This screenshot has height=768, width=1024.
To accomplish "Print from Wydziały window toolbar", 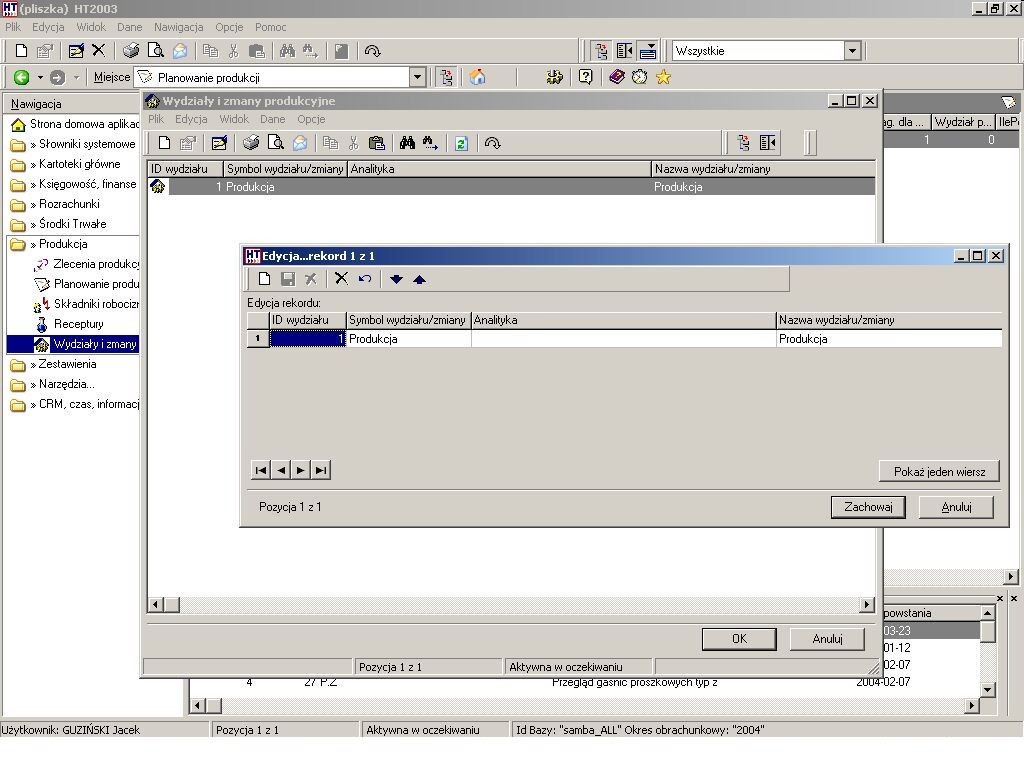I will pos(251,143).
